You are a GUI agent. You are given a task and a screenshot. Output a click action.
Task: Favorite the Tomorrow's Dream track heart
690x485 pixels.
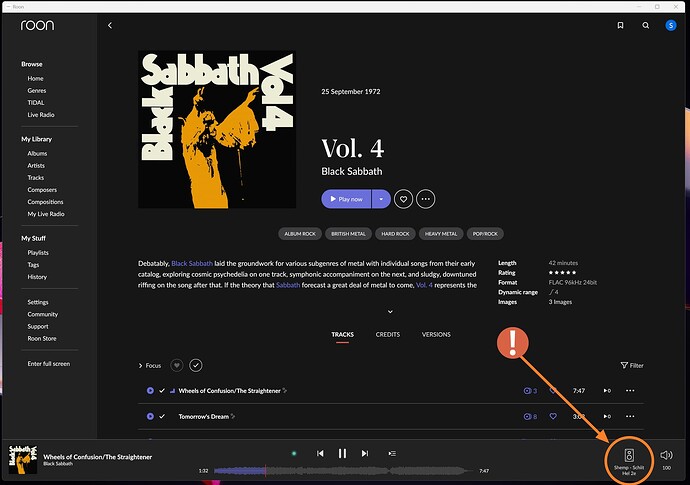[x=553, y=416]
